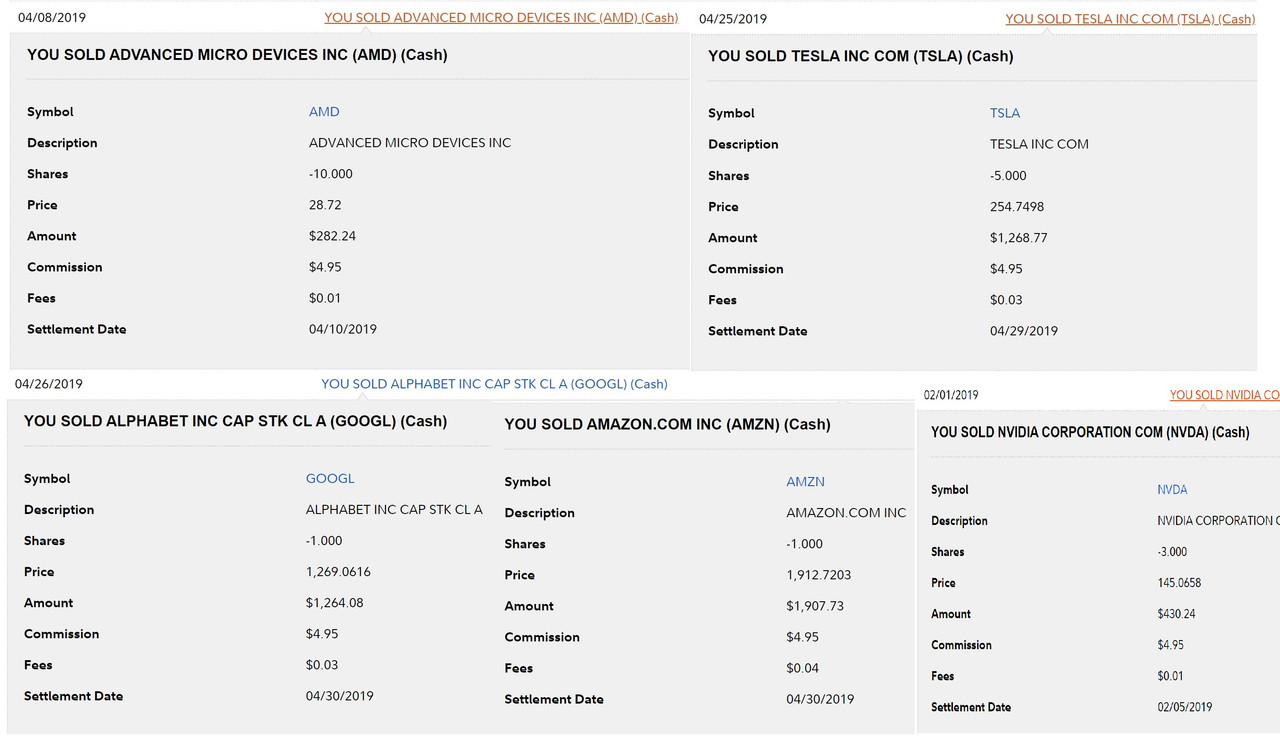The height and width of the screenshot is (737, 1280).
Task: Select Nvidia settlement date 02/05/2019
Action: [1185, 707]
